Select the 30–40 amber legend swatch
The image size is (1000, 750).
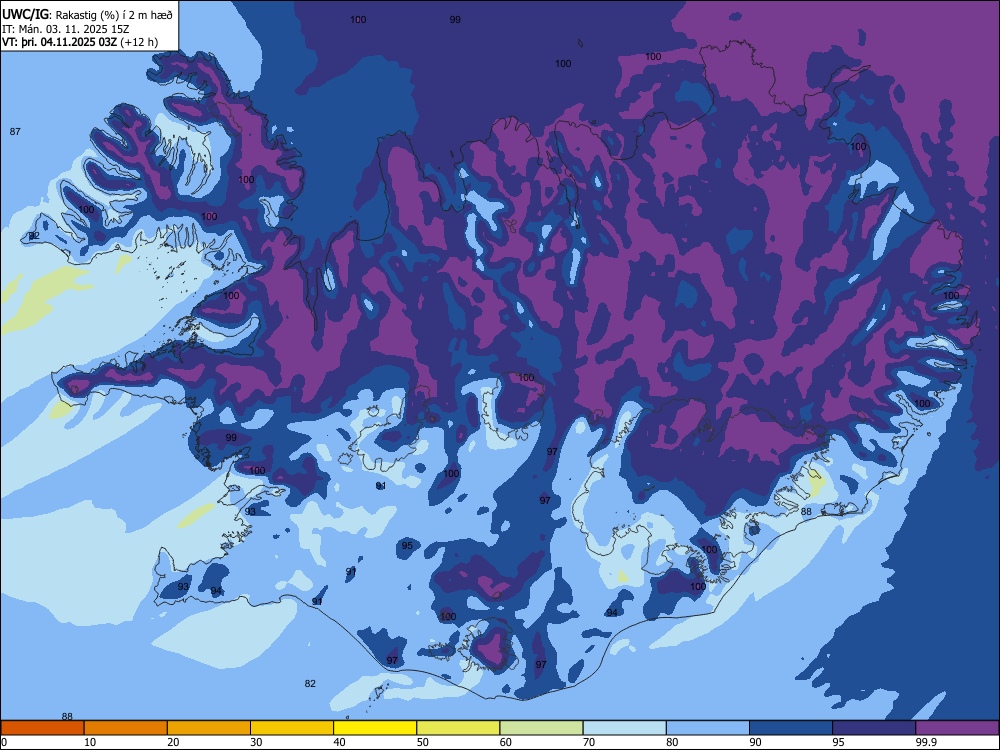tap(292, 728)
